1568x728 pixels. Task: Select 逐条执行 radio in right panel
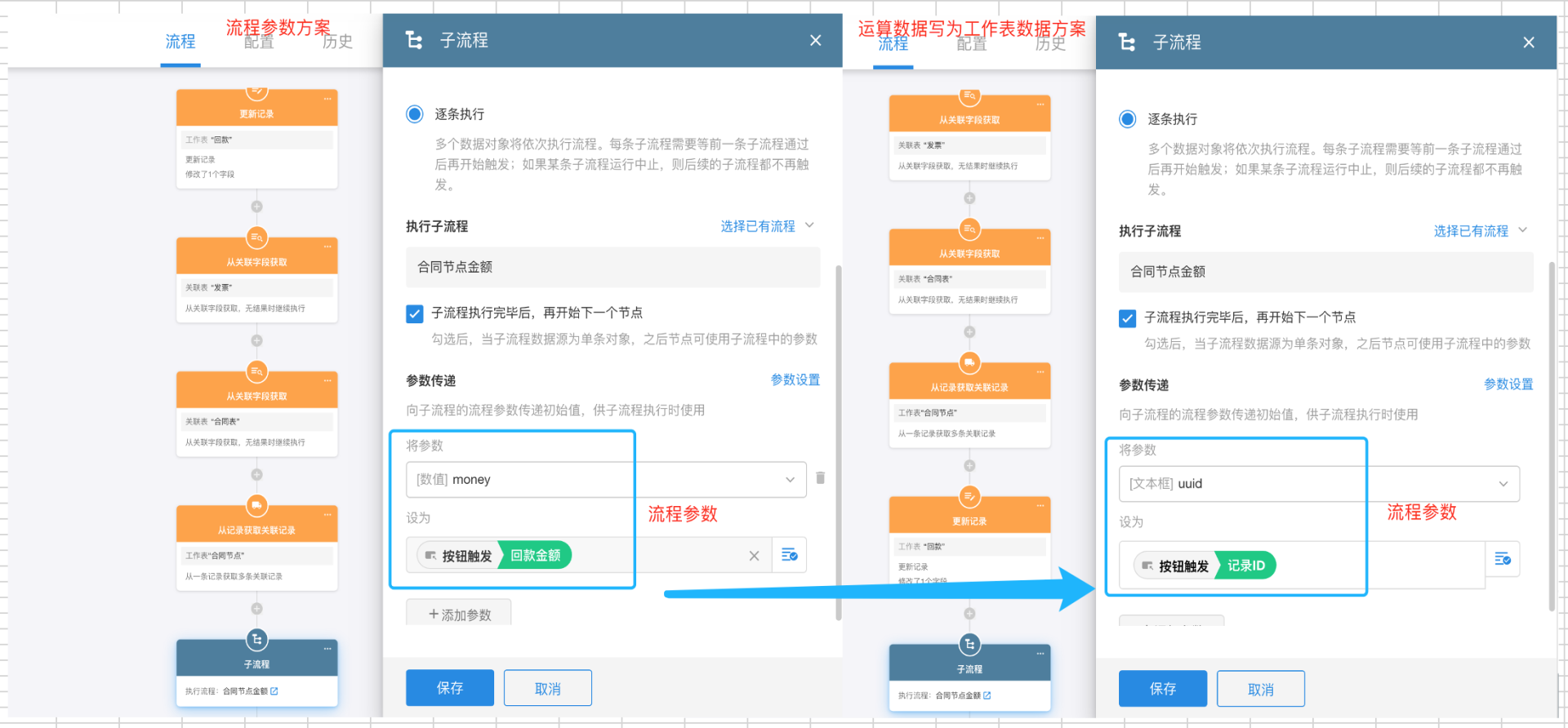point(1128,119)
